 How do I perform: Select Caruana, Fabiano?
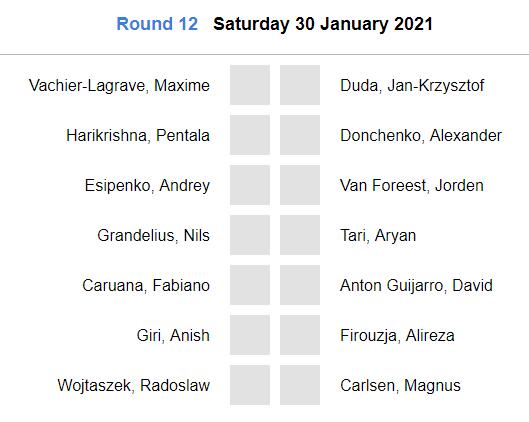146,285
